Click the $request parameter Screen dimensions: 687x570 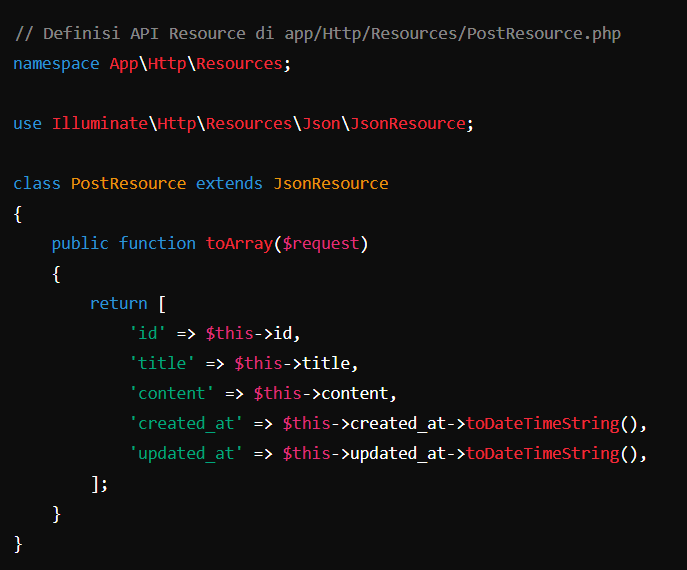coord(320,244)
